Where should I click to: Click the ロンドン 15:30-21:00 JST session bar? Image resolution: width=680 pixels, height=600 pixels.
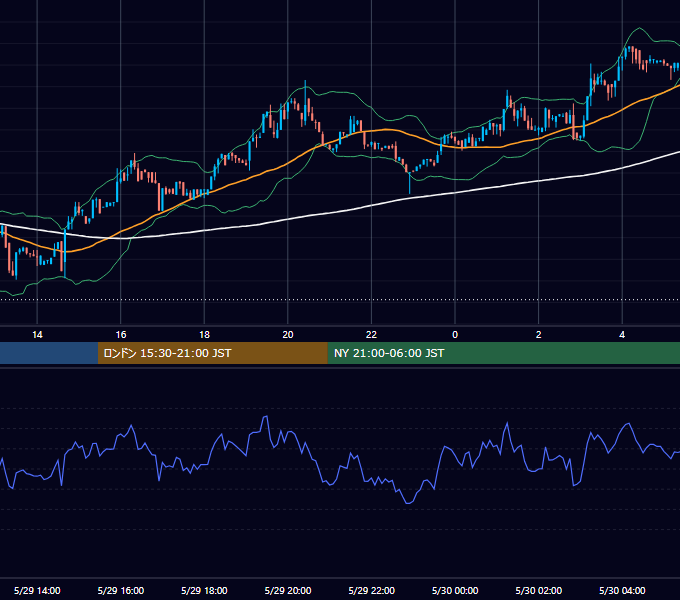point(212,353)
